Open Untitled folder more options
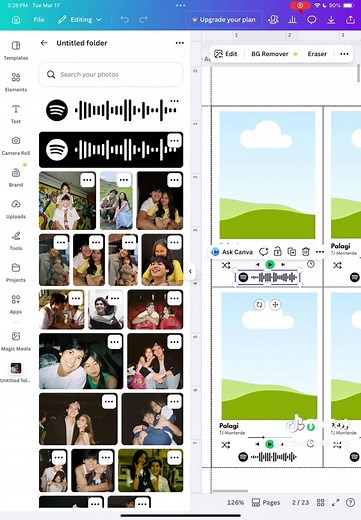 [180, 43]
